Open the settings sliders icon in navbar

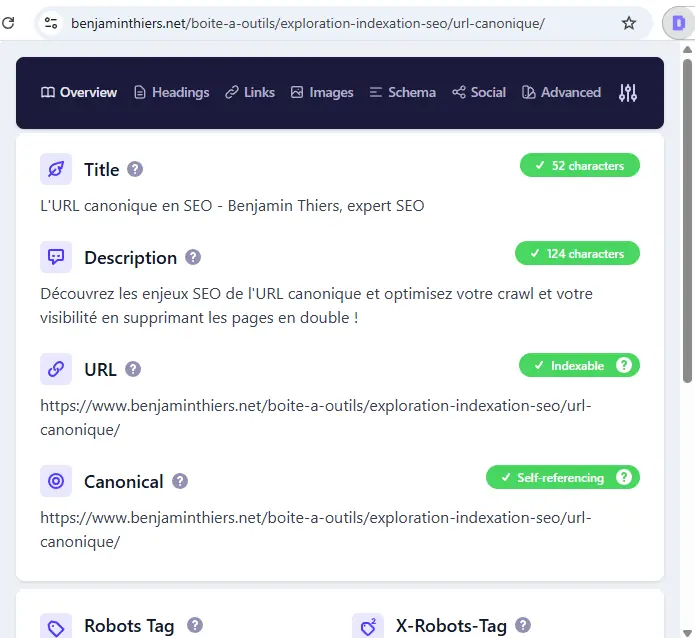[x=628, y=93]
